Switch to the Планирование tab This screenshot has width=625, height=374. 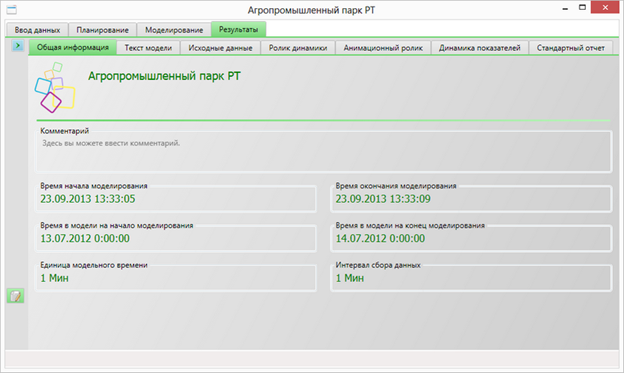[x=102, y=30]
